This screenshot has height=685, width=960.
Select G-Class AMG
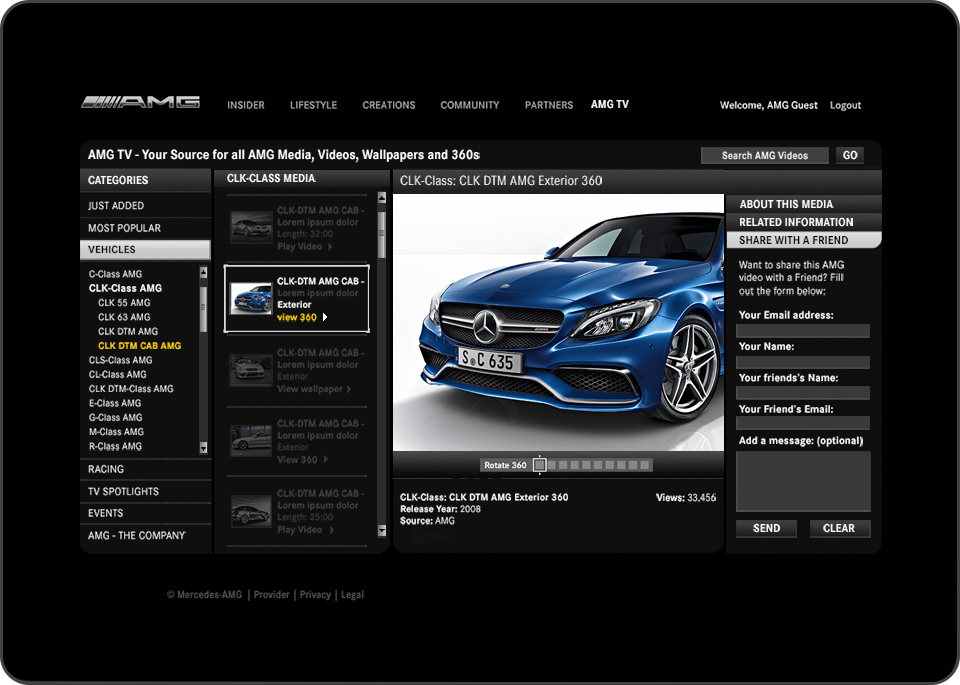pos(115,417)
